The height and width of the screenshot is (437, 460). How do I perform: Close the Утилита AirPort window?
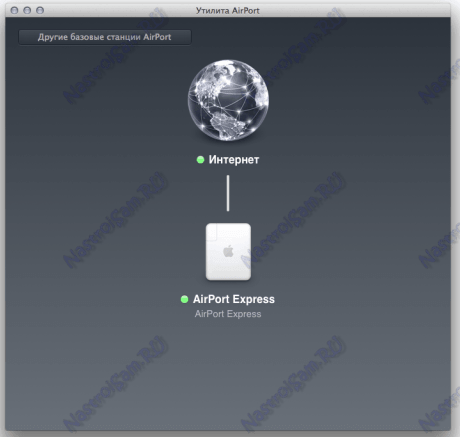(x=14, y=10)
